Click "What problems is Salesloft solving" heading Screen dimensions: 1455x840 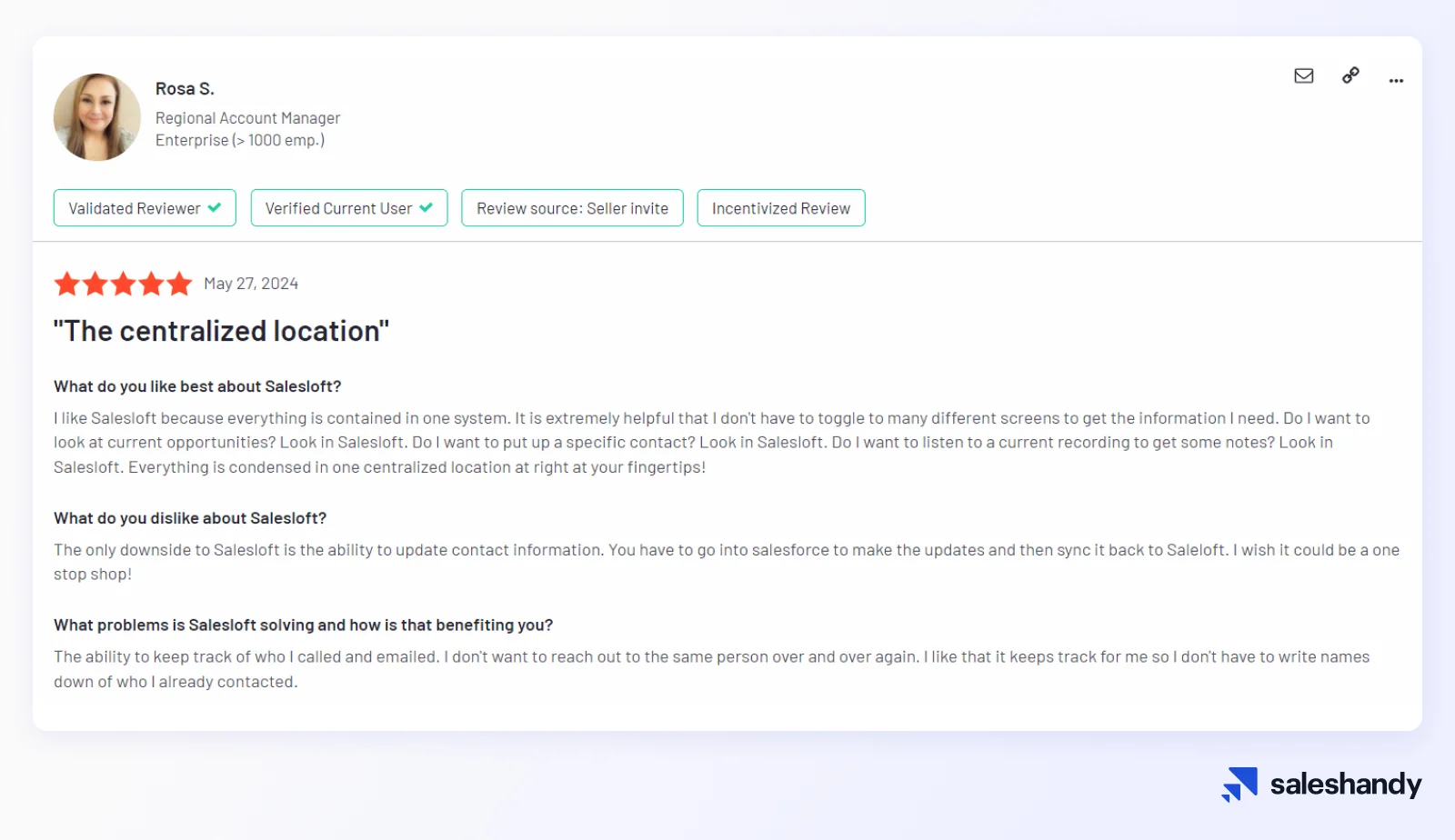(303, 625)
